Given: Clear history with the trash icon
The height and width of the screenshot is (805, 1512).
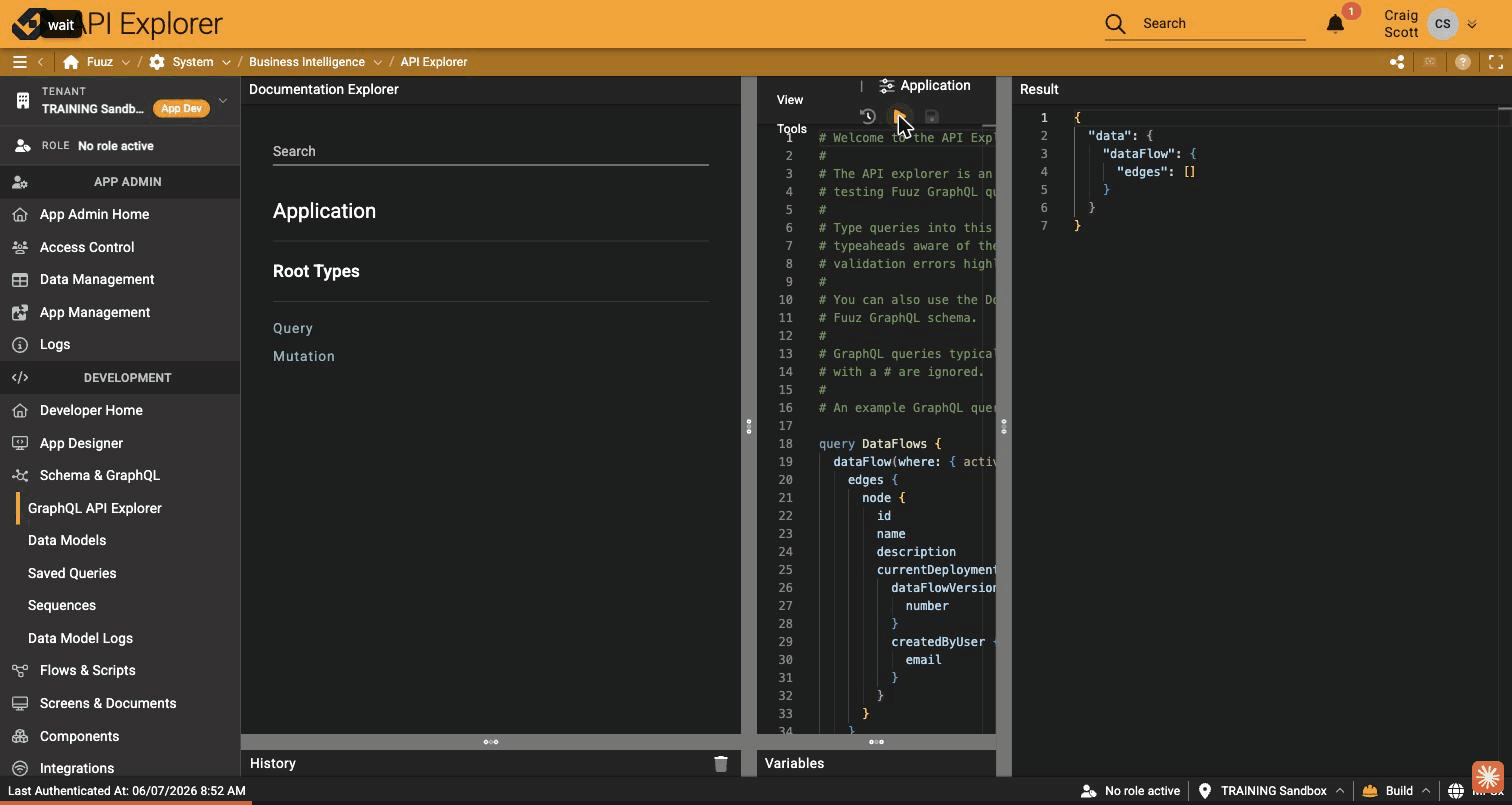Looking at the screenshot, I should 721,763.
